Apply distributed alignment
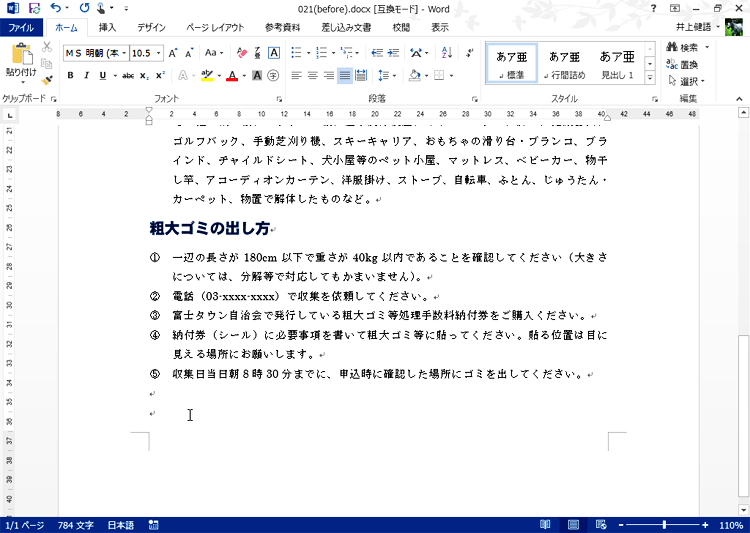This screenshot has height=533, width=750. [361, 76]
